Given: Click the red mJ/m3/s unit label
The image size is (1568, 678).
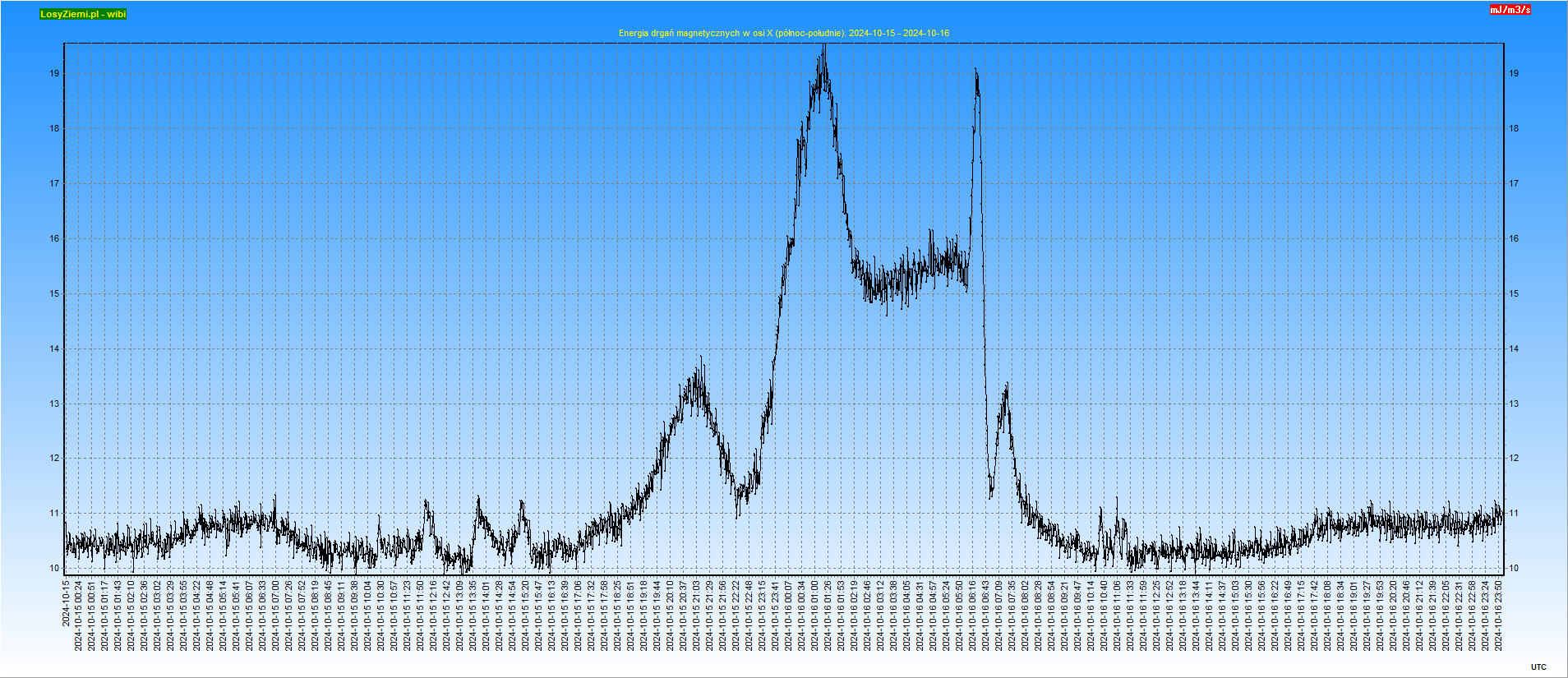Looking at the screenshot, I should 1510,10.
